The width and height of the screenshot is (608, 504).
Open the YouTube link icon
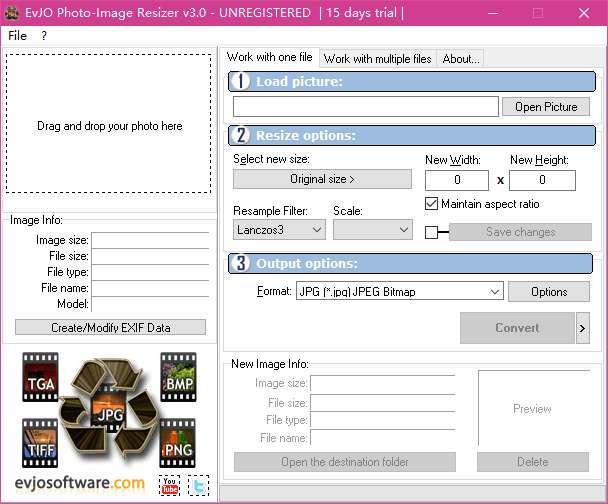[x=169, y=485]
